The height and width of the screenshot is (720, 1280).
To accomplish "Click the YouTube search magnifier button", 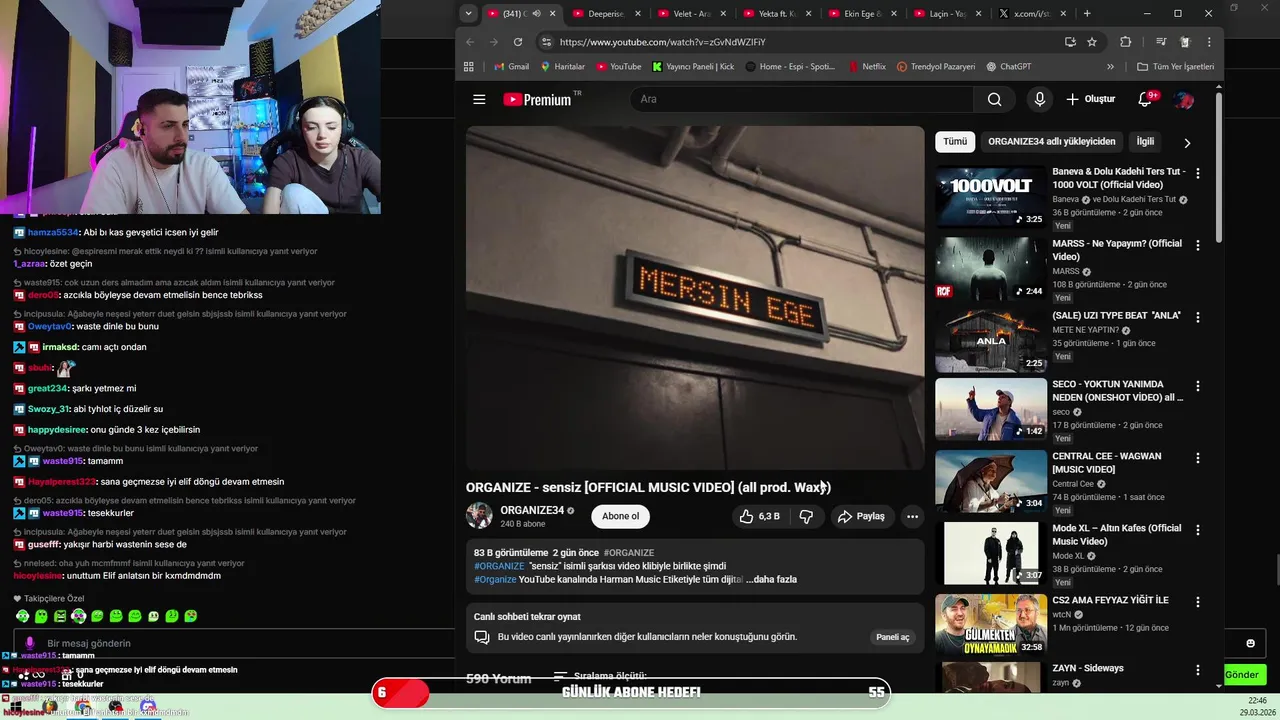I will point(994,99).
